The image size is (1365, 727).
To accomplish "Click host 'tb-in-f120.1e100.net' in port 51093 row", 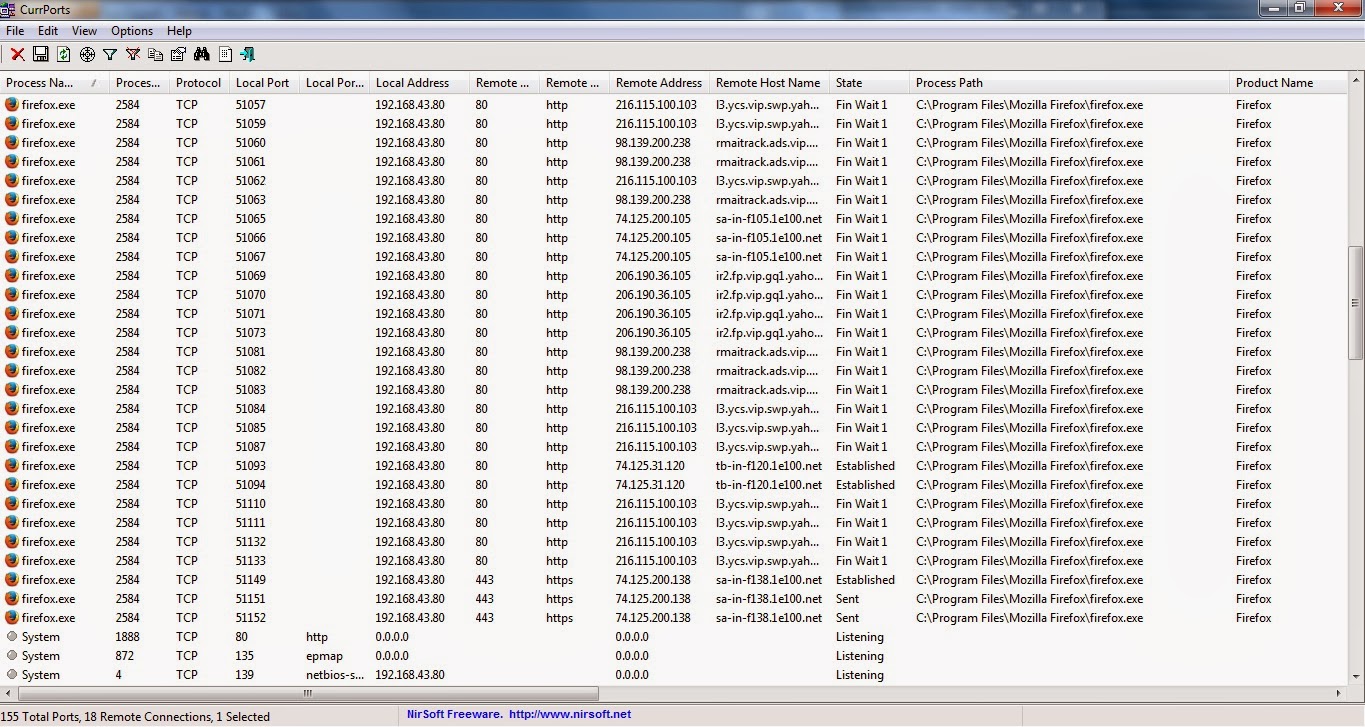I will pos(769,465).
